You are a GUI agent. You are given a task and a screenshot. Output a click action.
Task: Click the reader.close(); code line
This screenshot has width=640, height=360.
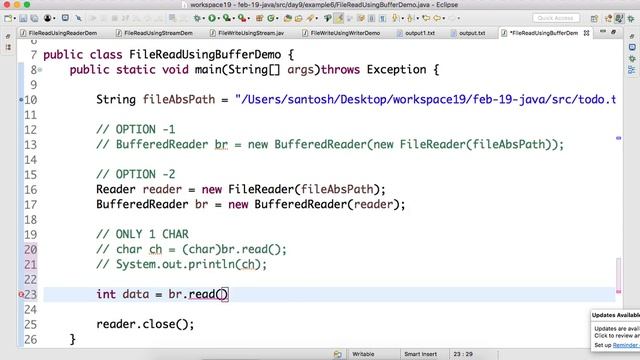tap(145, 324)
